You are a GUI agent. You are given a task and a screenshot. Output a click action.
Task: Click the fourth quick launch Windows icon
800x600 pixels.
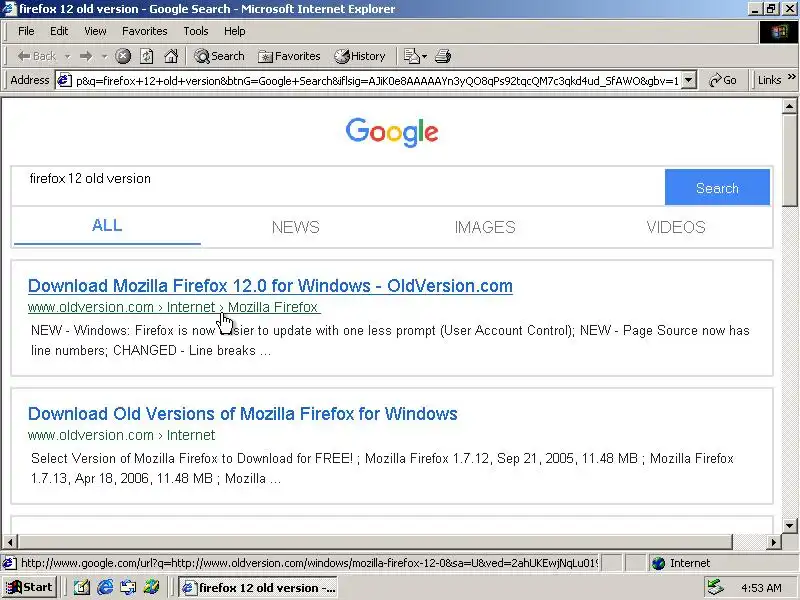point(151,588)
